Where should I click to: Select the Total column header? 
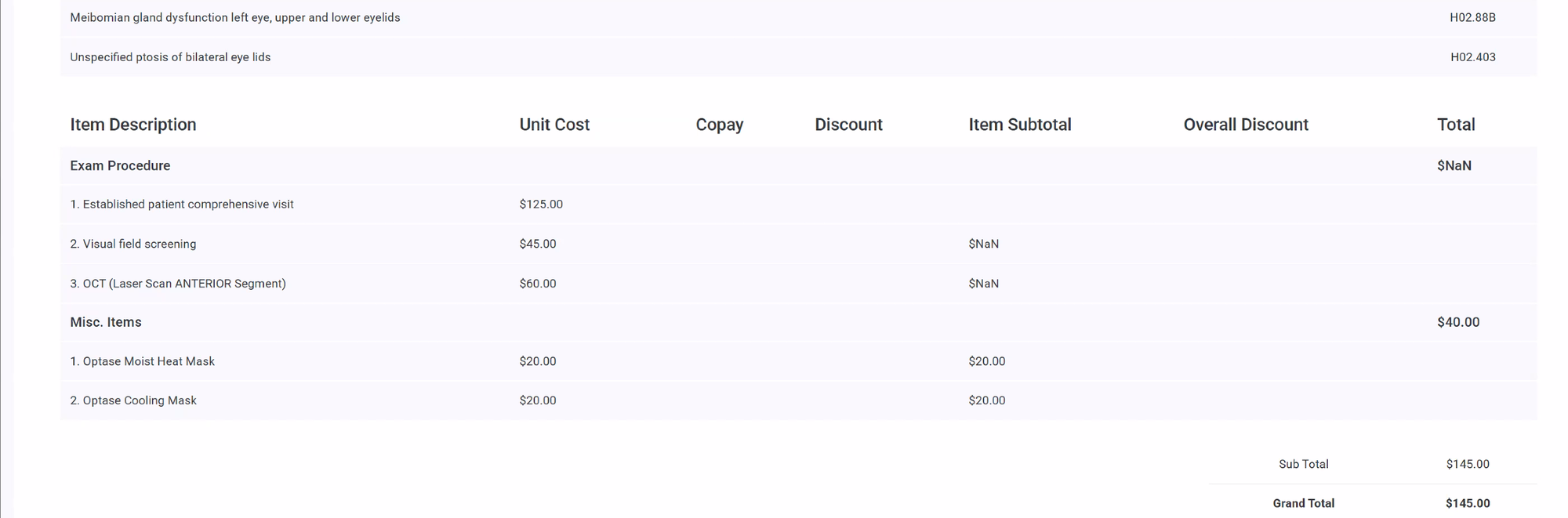1455,125
